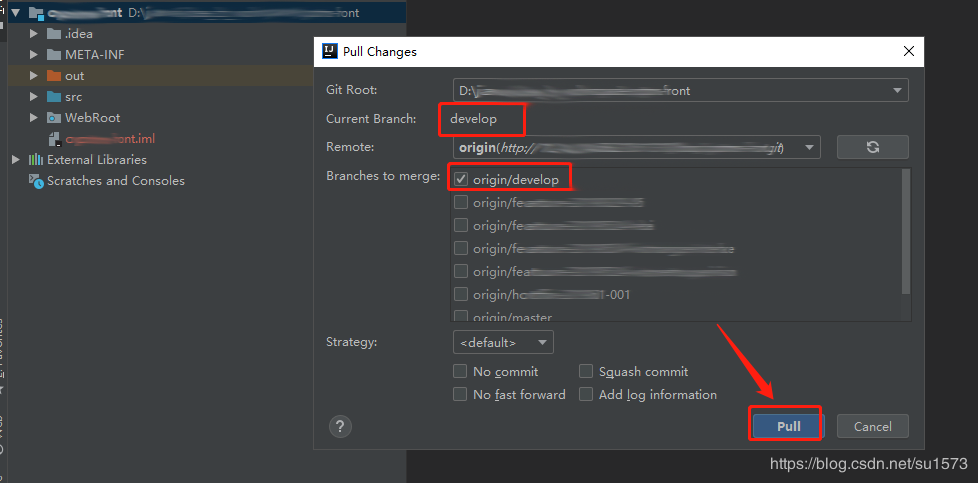Open the Strategy dropdown
The height and width of the screenshot is (483, 978).
coord(503,342)
